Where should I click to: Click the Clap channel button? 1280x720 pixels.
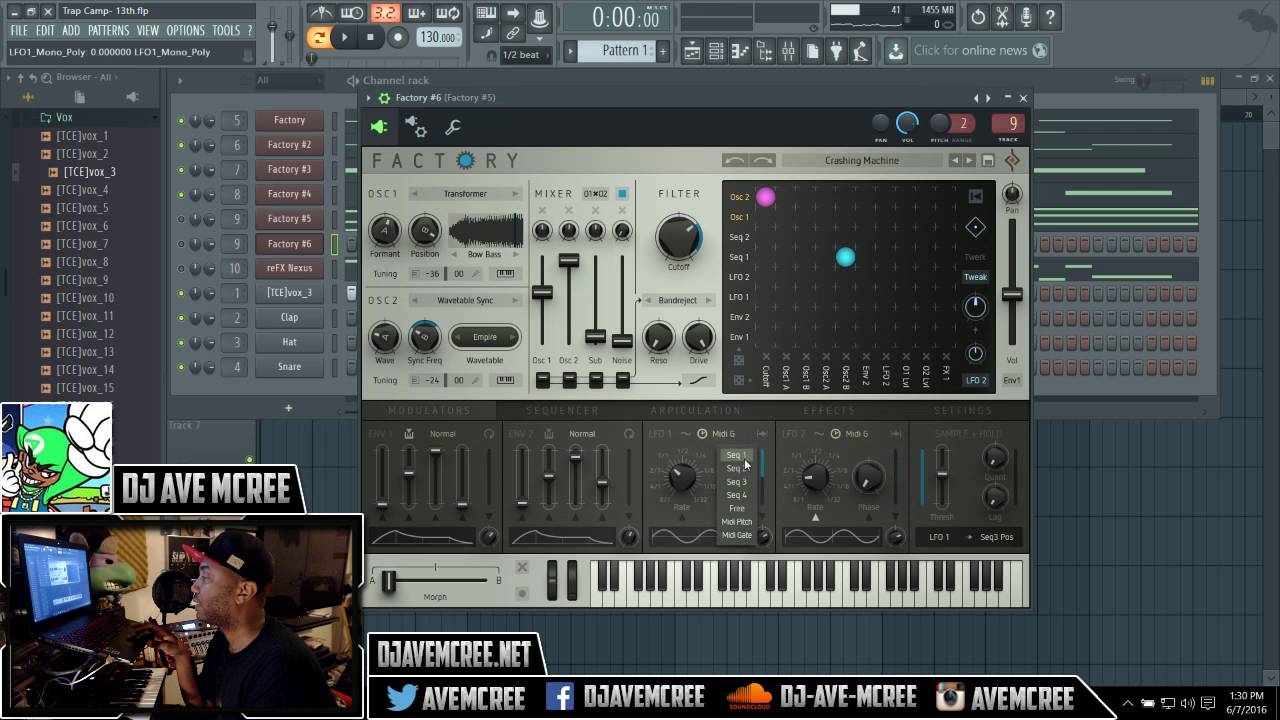pos(289,317)
